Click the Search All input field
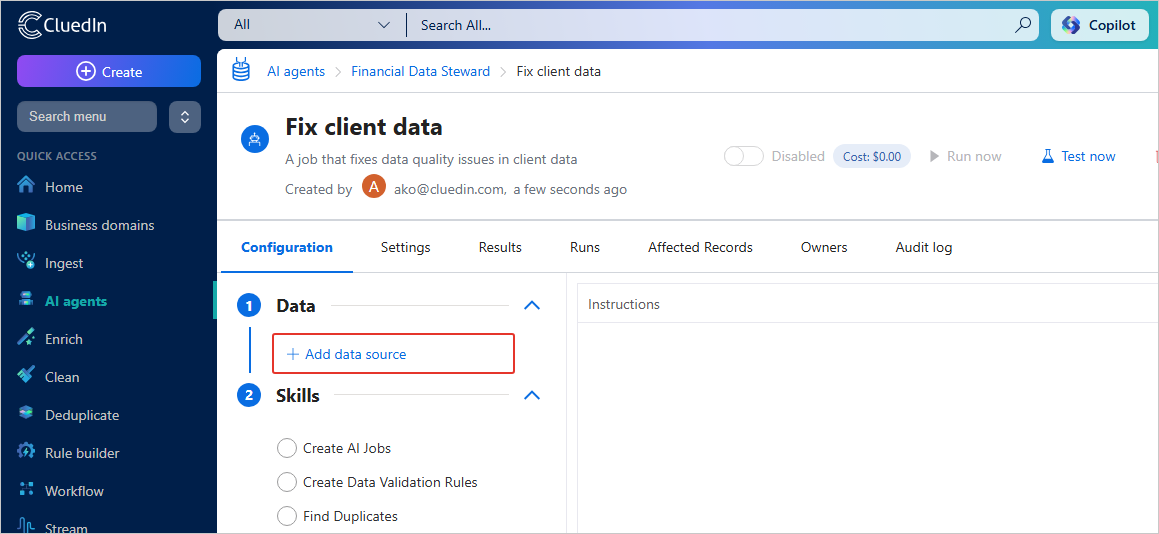Screen dimensions: 1159x534 coord(710,24)
